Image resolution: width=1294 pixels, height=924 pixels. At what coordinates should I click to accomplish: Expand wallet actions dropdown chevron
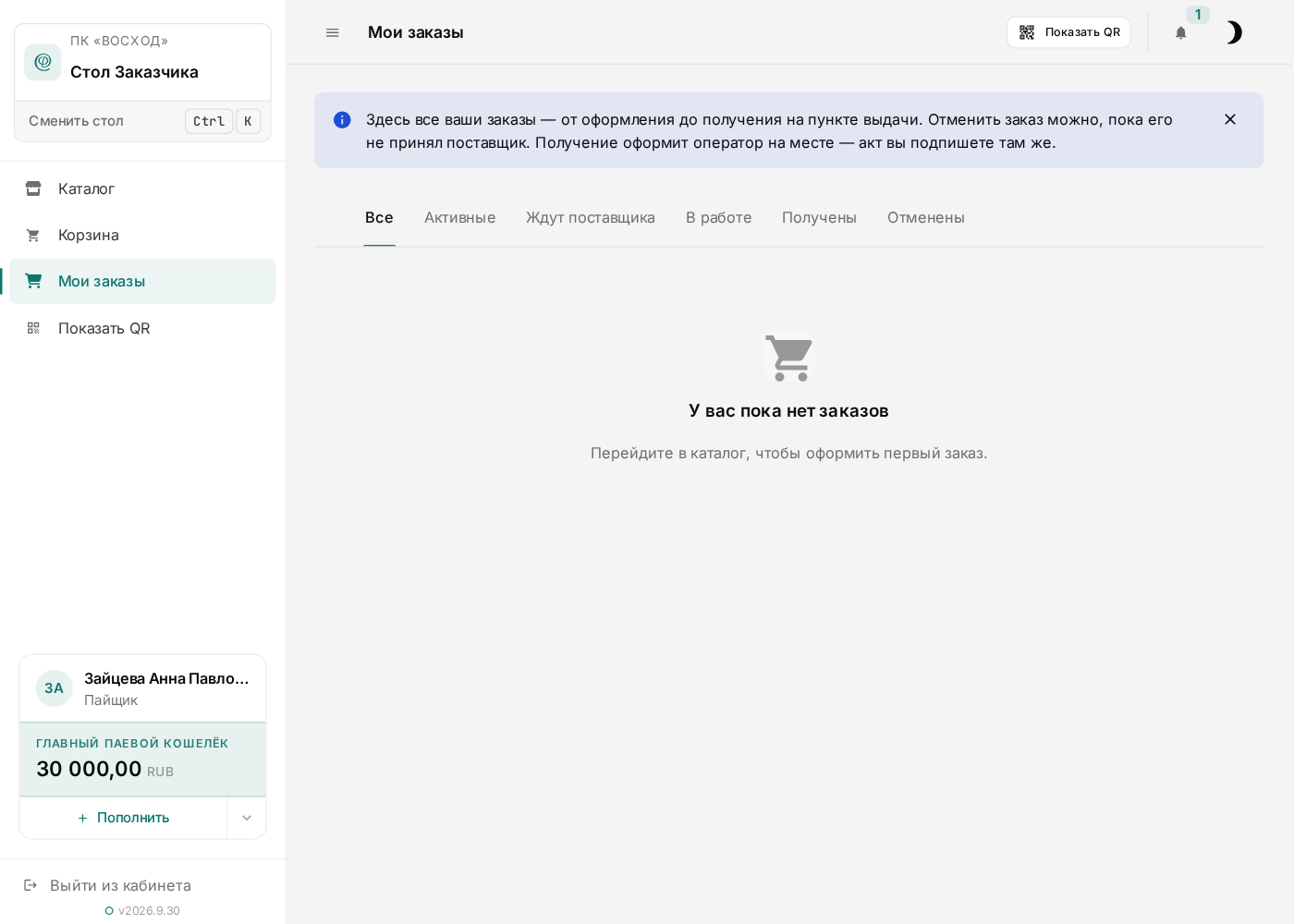pyautogui.click(x=247, y=818)
